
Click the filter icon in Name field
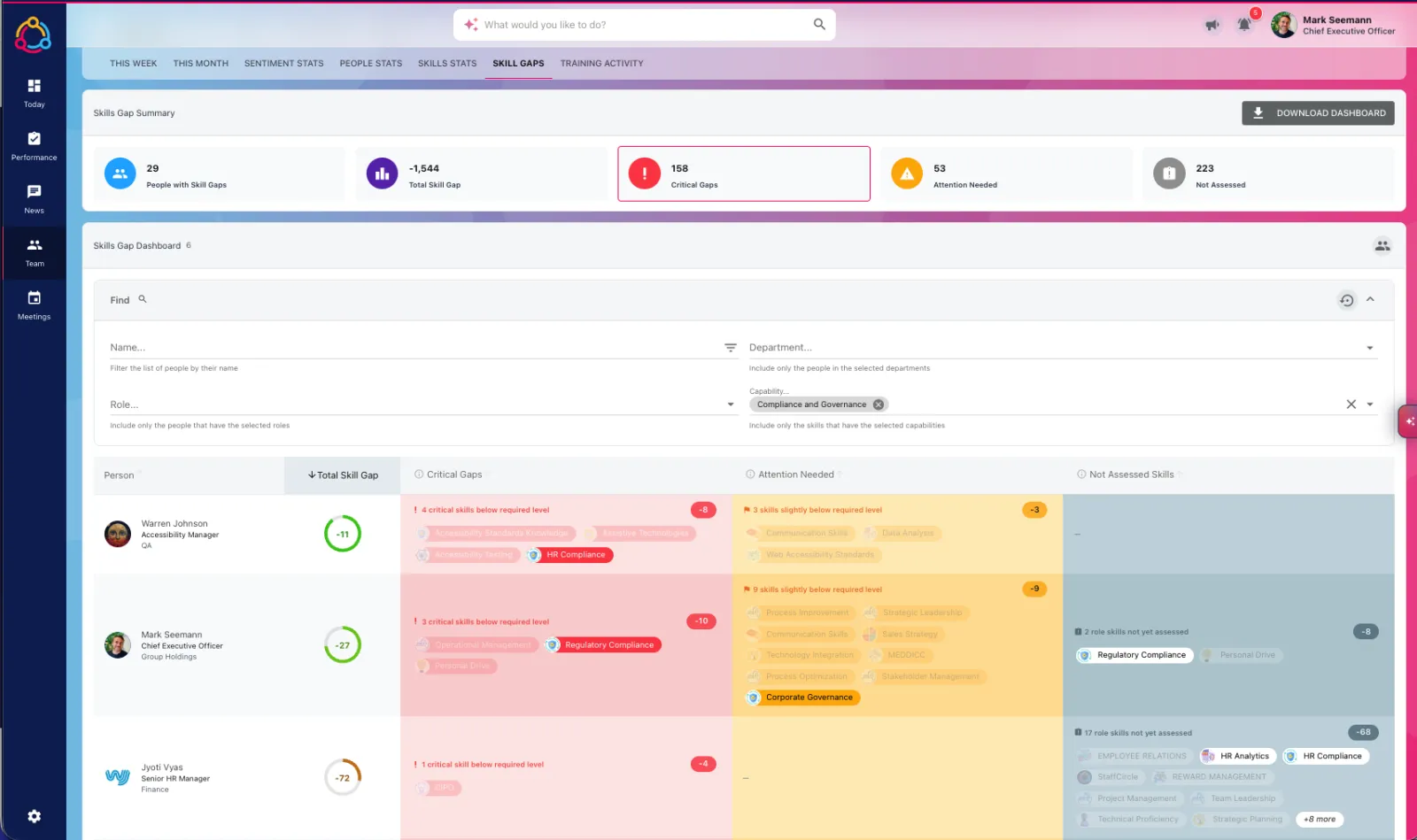(x=731, y=348)
